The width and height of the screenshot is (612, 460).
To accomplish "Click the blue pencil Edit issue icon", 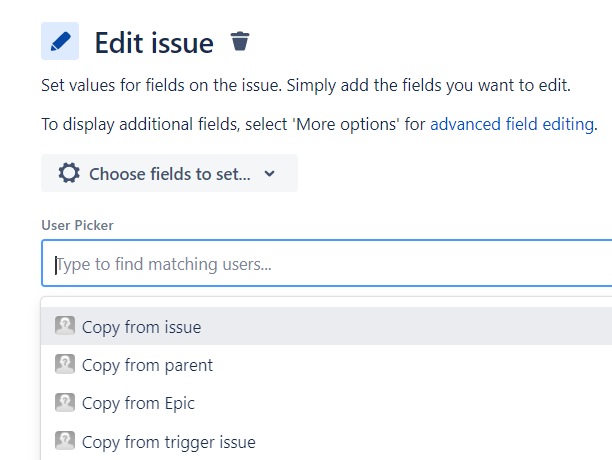I will tap(60, 41).
